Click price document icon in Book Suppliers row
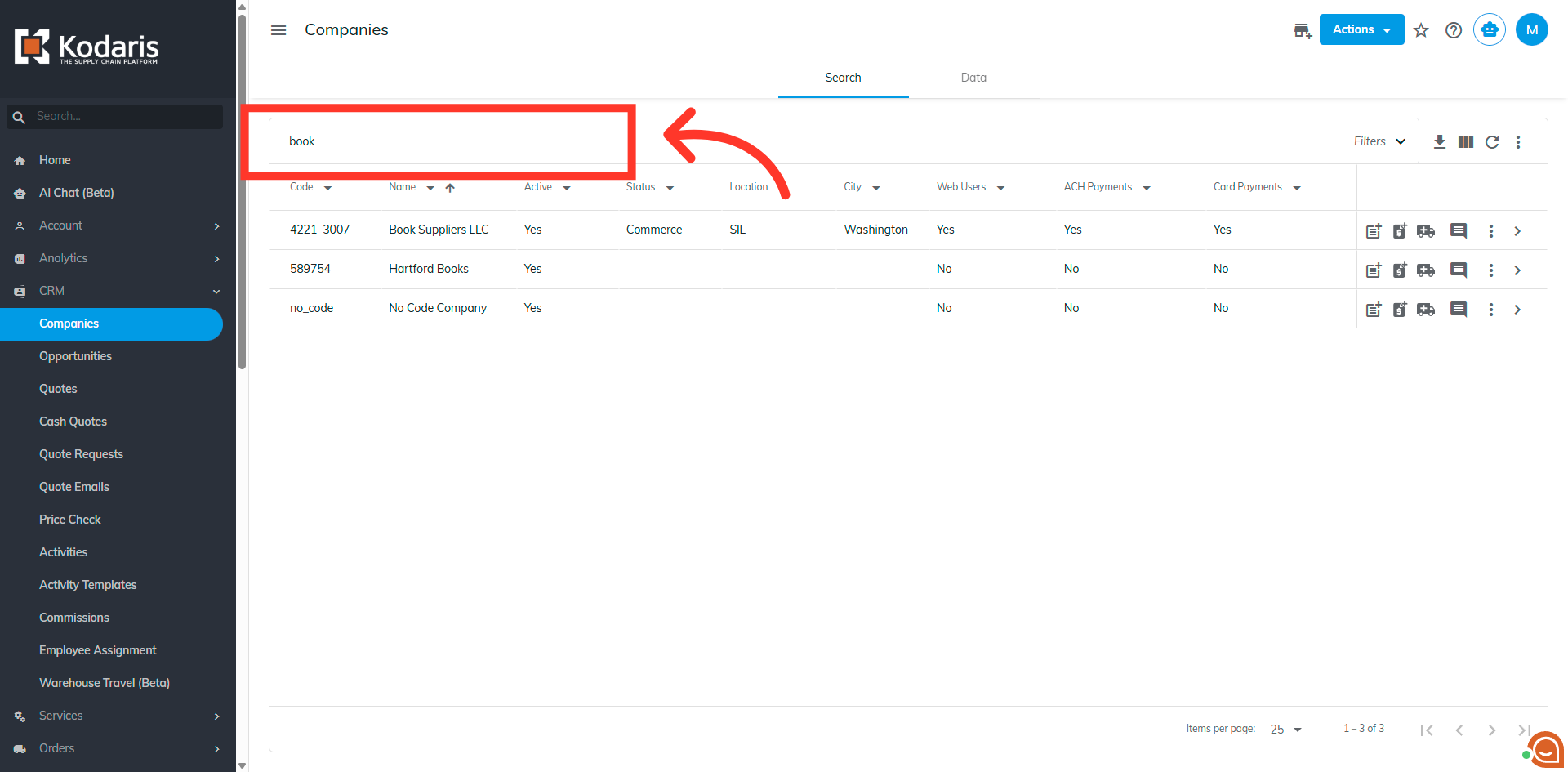The height and width of the screenshot is (772, 1568). (1400, 231)
